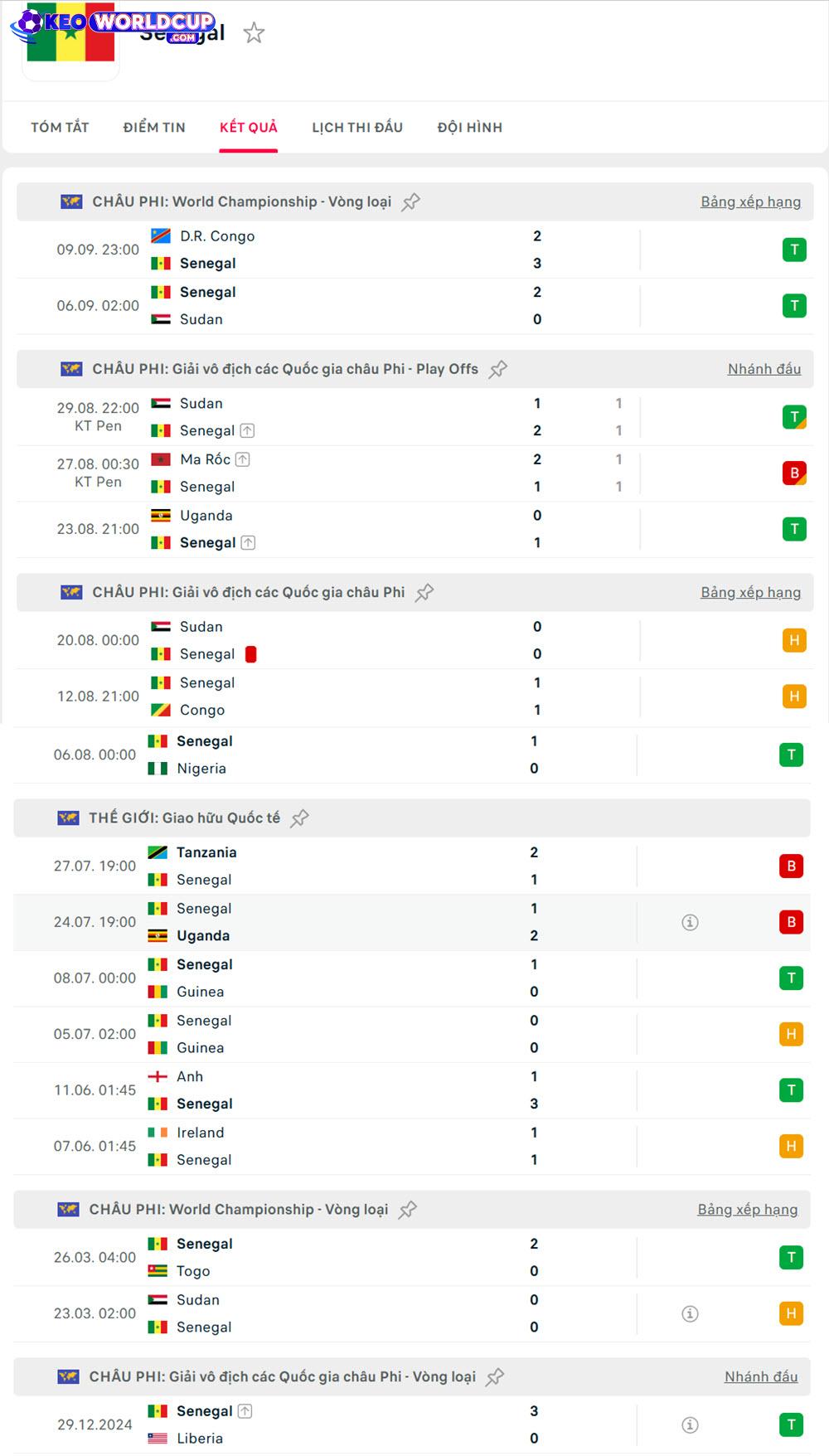829x1456 pixels.
Task: Click the favorite star next to Senegal
Action: point(254,33)
